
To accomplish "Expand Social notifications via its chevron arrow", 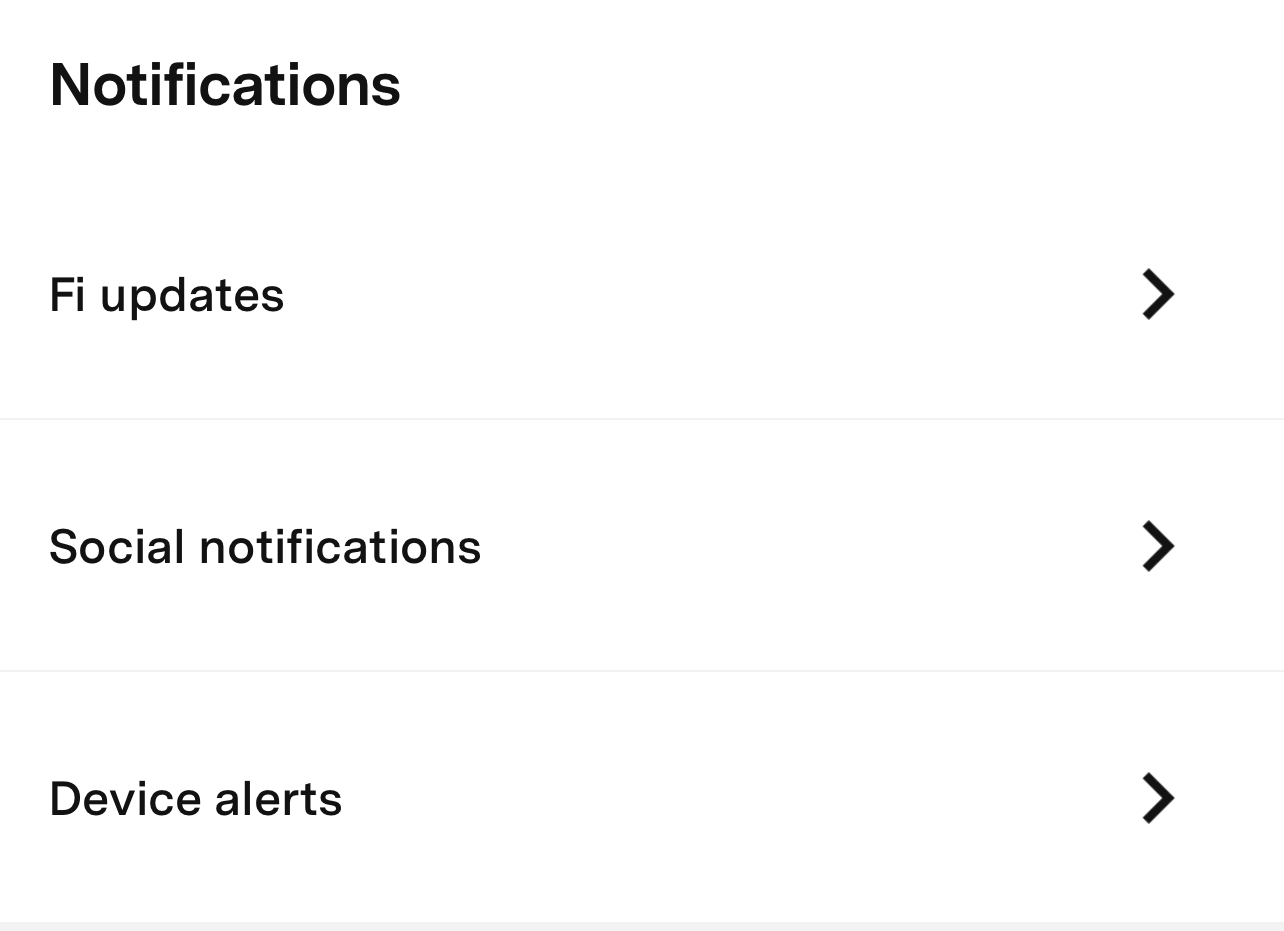I will pyautogui.click(x=1157, y=546).
